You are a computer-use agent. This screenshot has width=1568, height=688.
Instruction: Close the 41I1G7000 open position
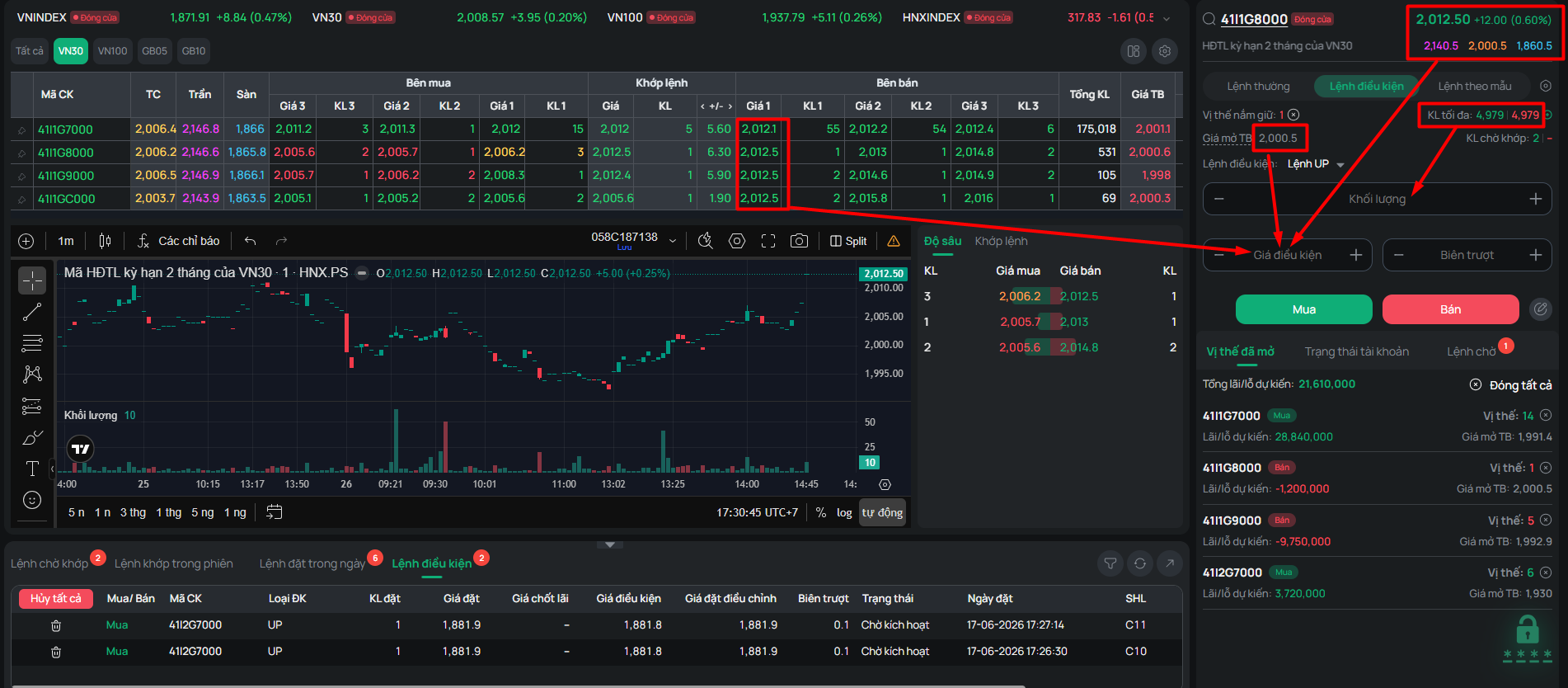pos(1546,416)
